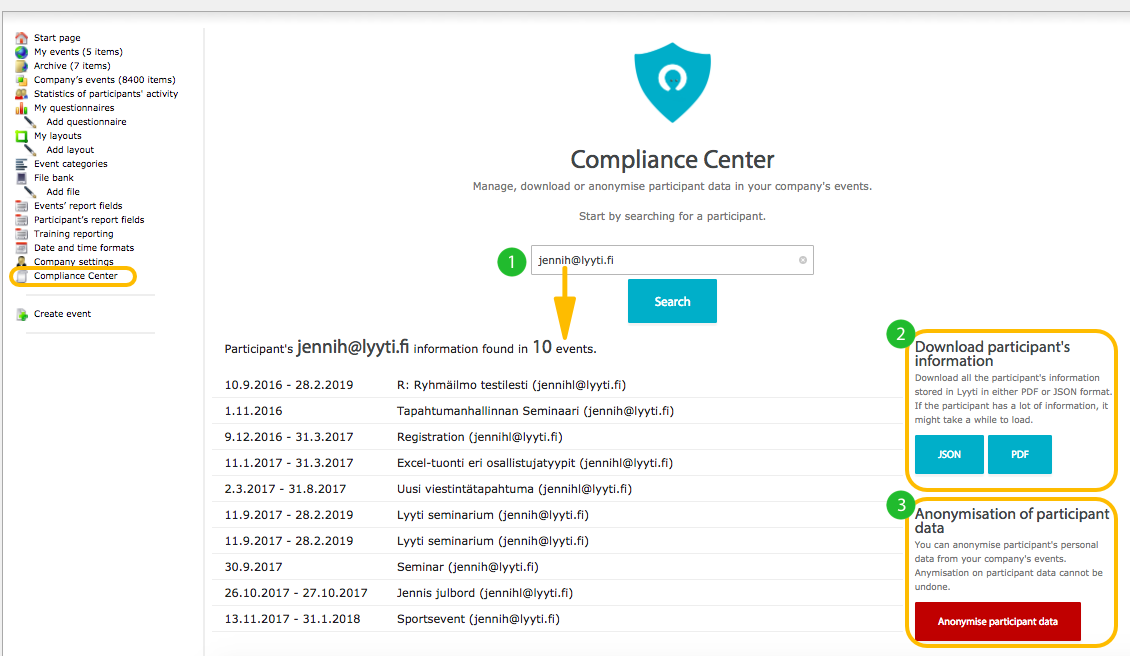Open Company's events (8400 items)
This screenshot has width=1130, height=656.
[x=104, y=80]
